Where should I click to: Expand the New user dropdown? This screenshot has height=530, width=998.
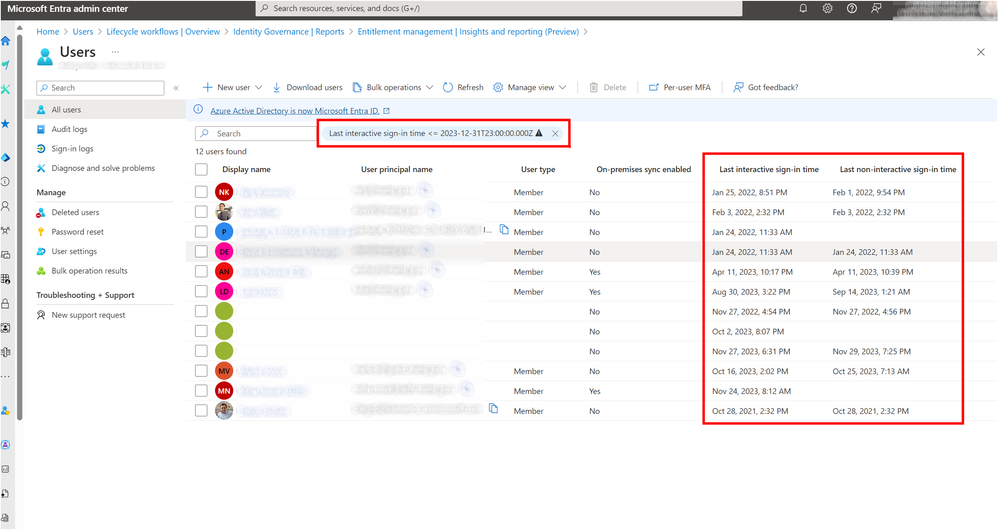pyautogui.click(x=258, y=87)
